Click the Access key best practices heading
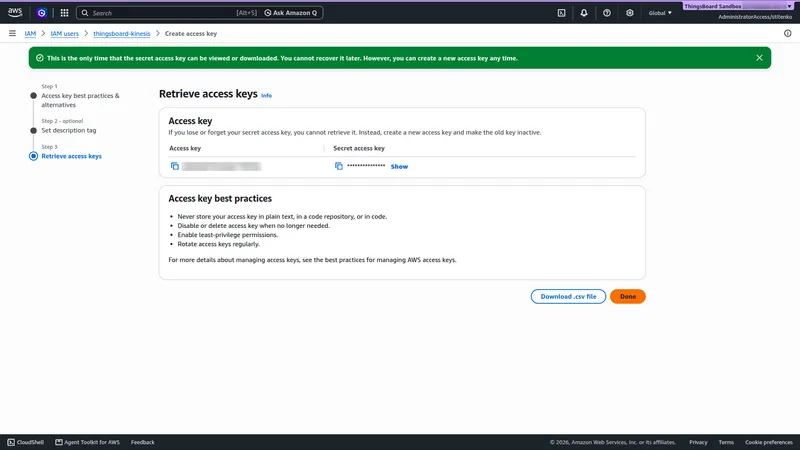This screenshot has width=800, height=450. (220, 198)
